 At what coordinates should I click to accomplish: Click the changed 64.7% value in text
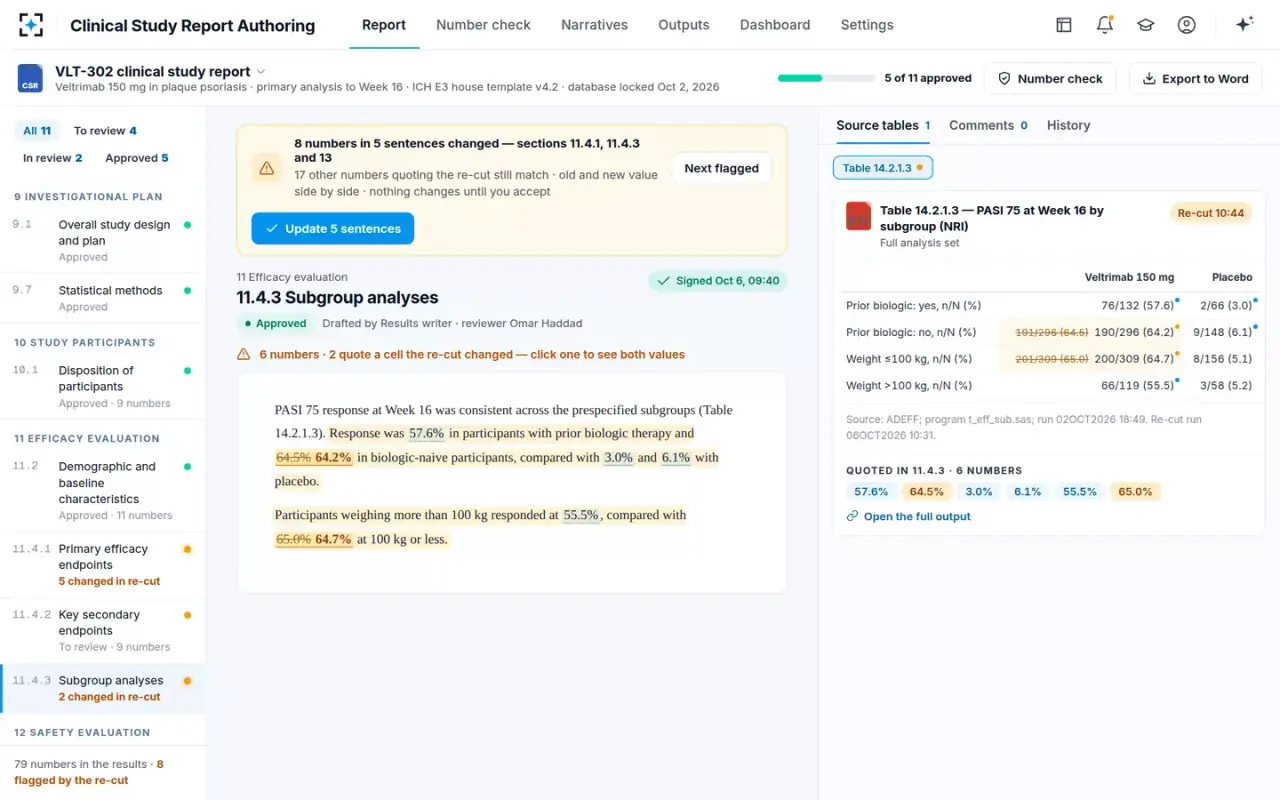[333, 539]
